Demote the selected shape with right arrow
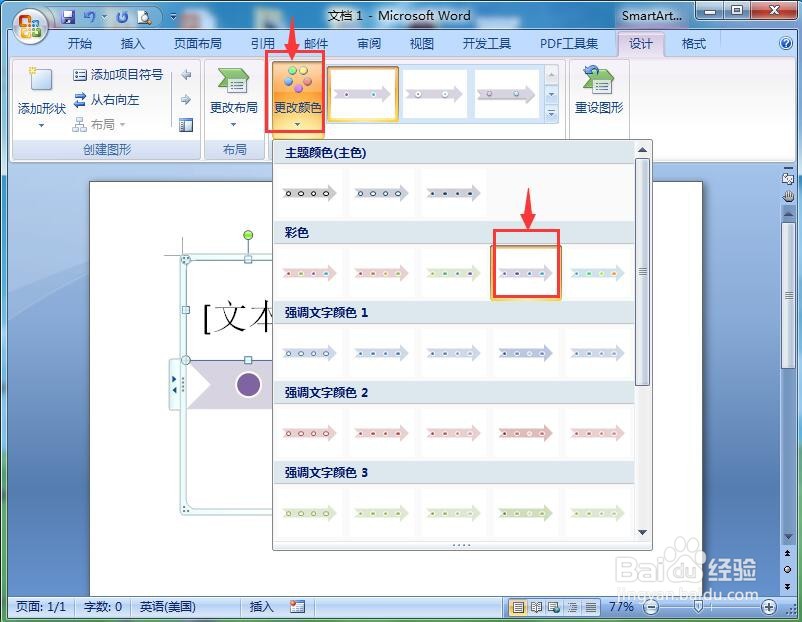 (186, 99)
